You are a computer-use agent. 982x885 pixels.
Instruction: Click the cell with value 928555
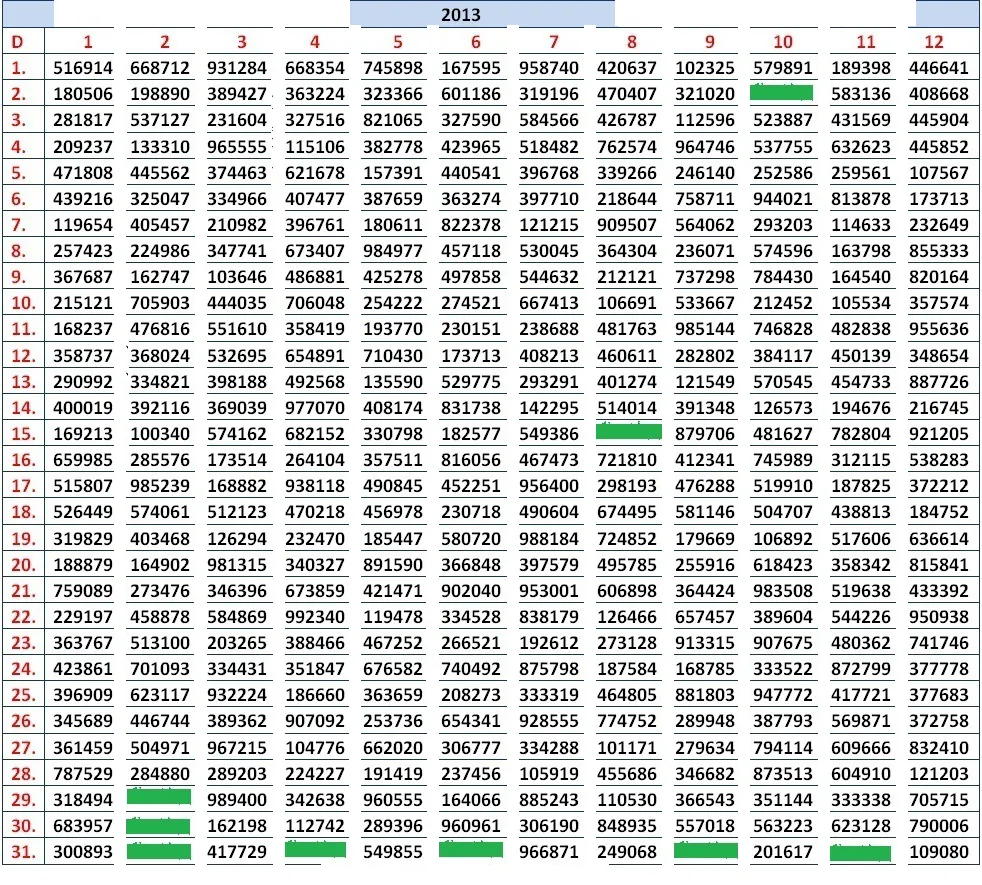click(549, 721)
